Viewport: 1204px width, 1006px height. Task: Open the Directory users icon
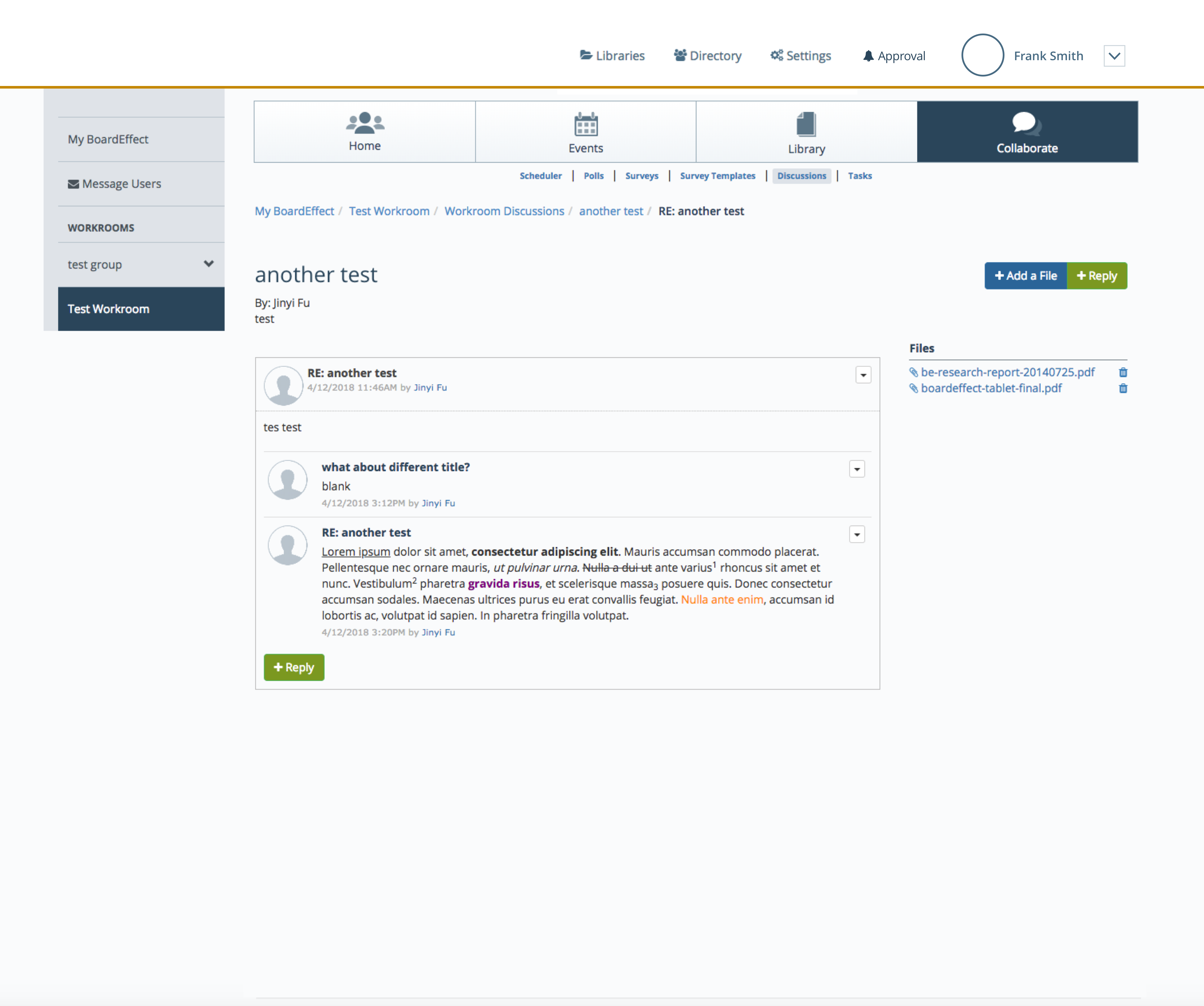[x=680, y=55]
